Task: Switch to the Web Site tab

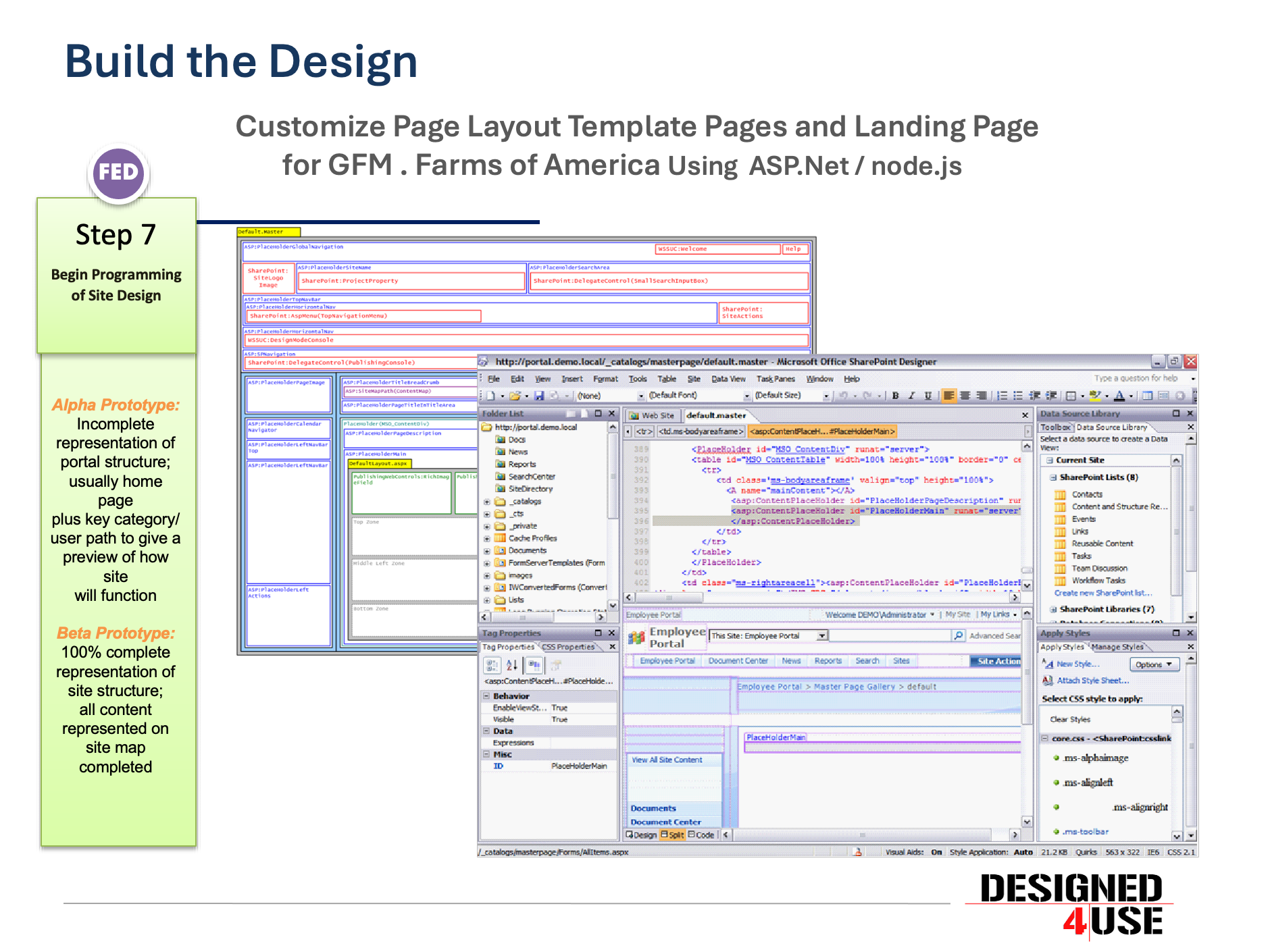Action: [x=653, y=416]
